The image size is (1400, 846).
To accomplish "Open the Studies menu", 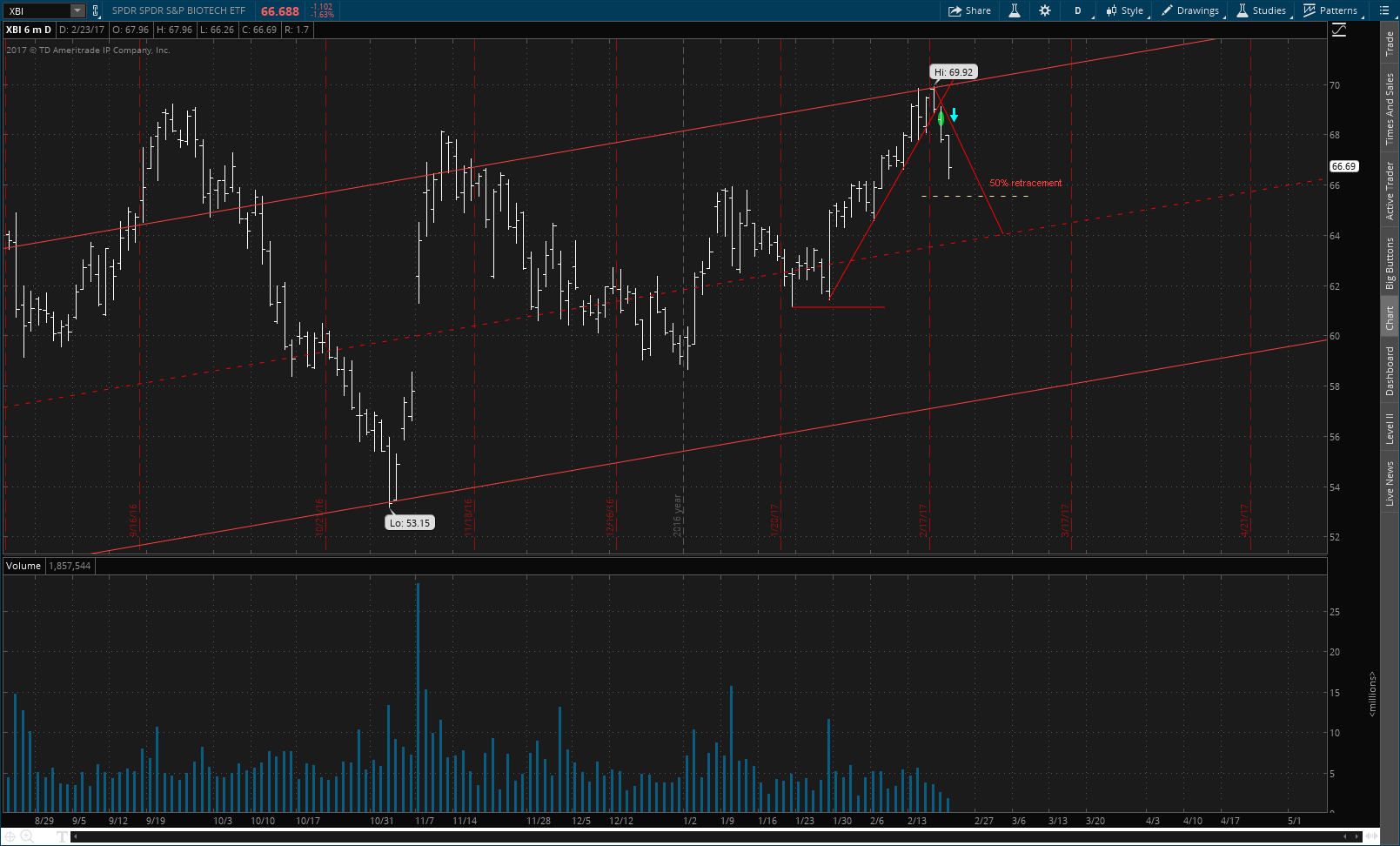I will tap(1262, 10).
